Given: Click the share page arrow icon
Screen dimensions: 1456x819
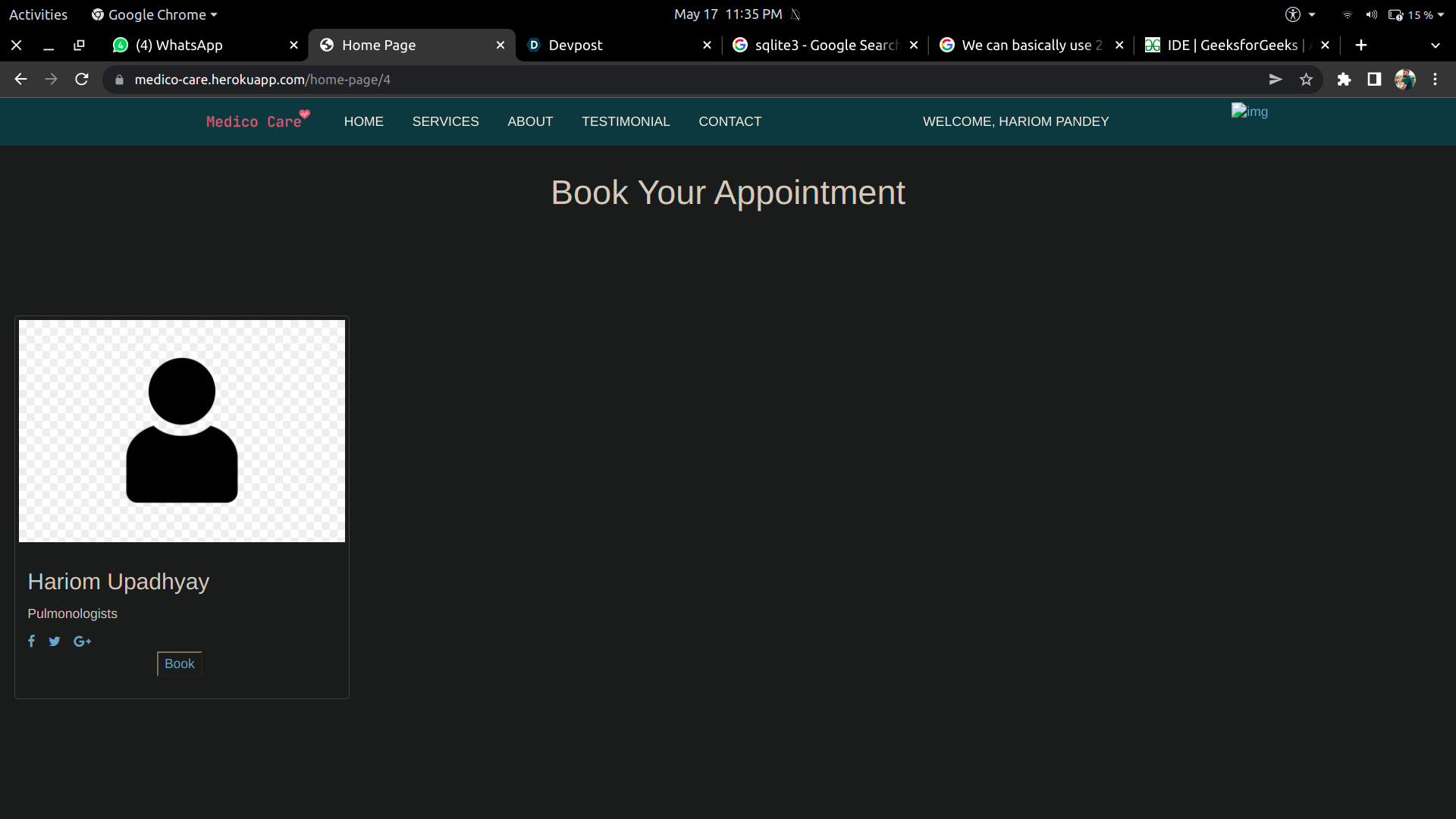Looking at the screenshot, I should (1276, 80).
